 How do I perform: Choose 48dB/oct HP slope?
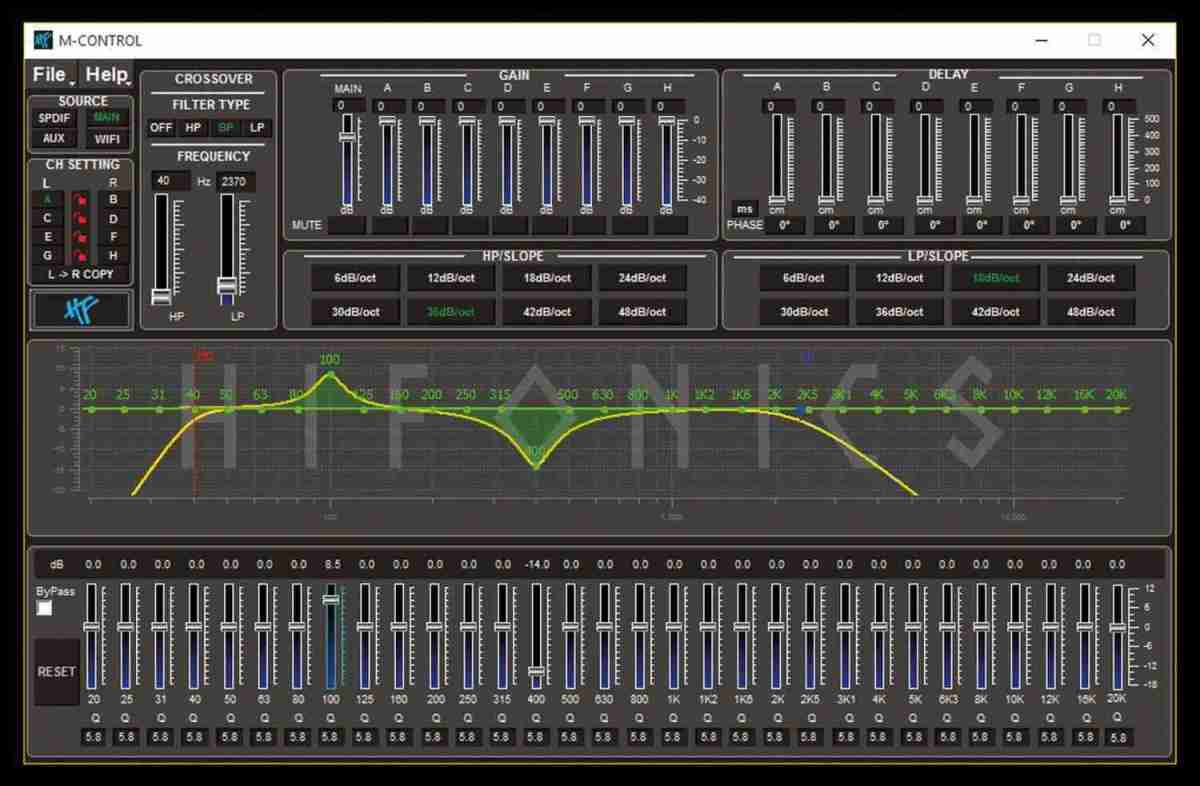click(642, 311)
